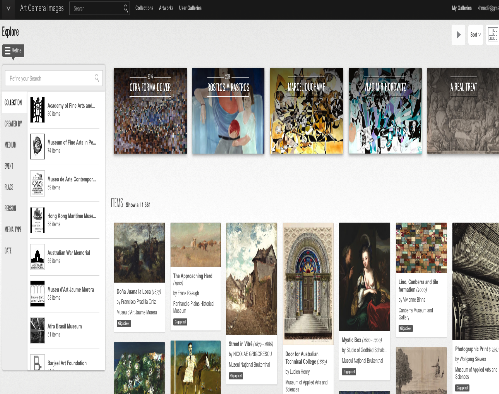Open the horse and rider painting thumbnail

[x=196, y=367]
